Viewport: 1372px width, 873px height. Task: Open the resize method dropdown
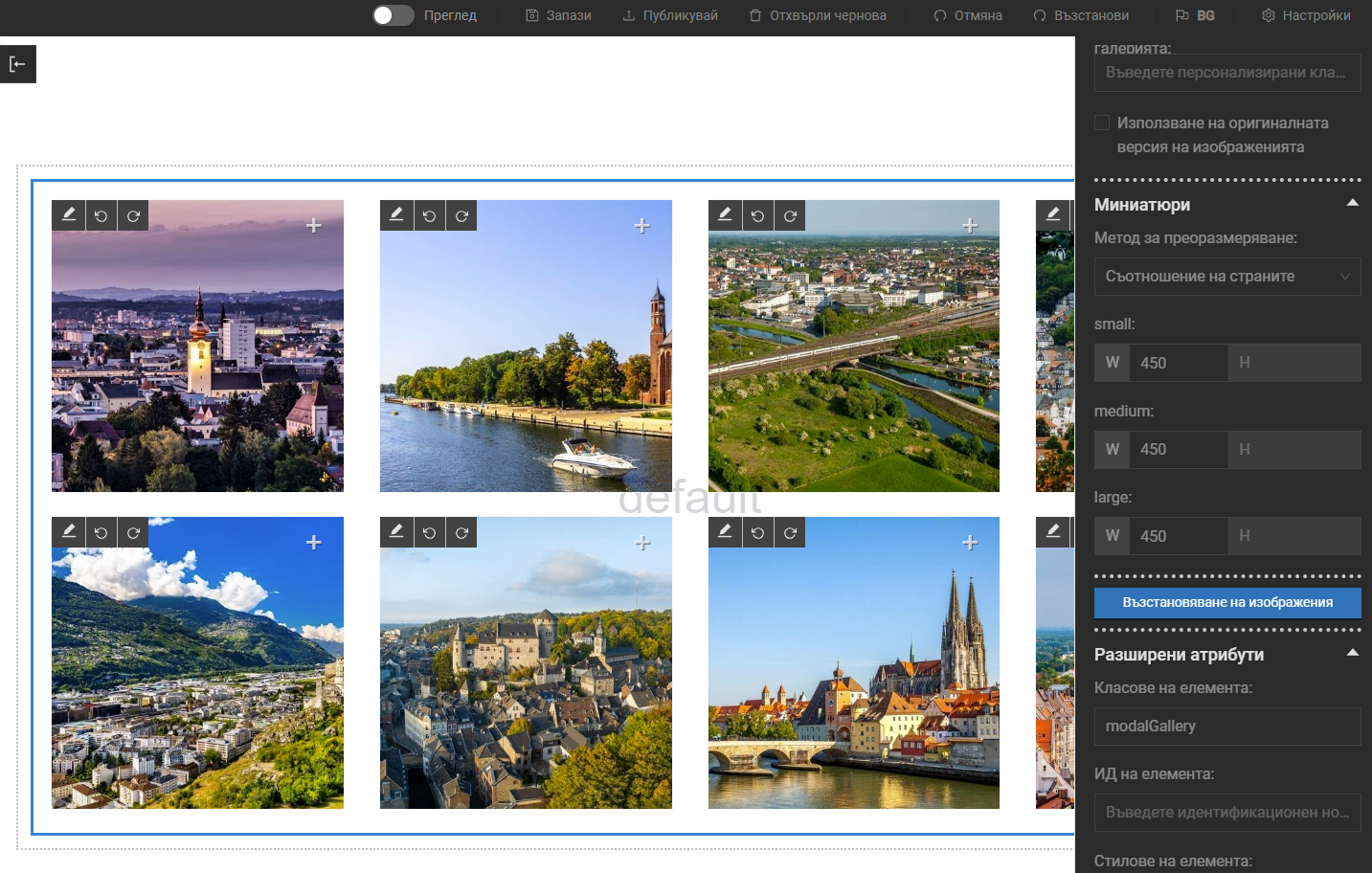coord(1226,277)
